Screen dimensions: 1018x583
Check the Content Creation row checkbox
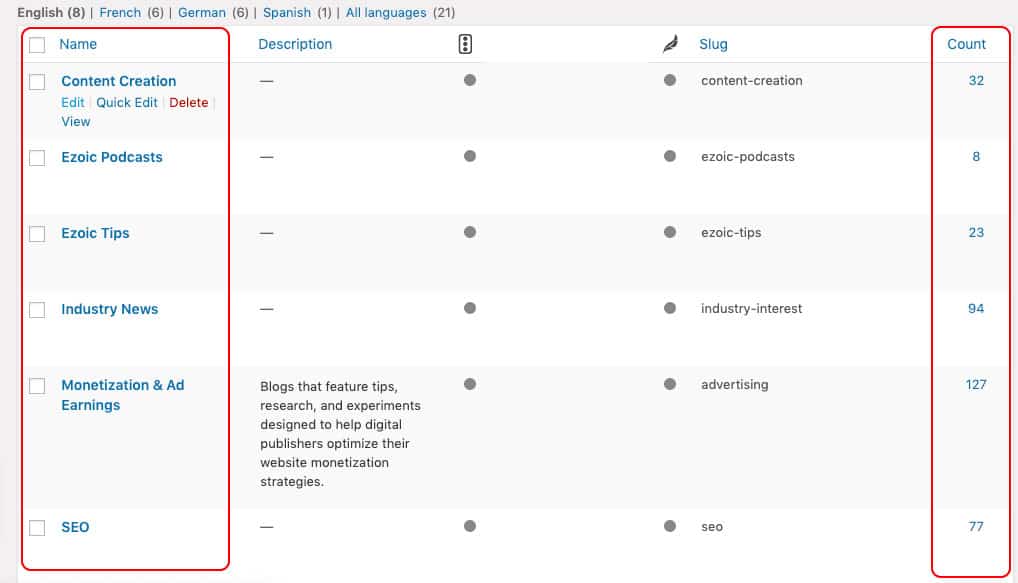pyautogui.click(x=37, y=82)
